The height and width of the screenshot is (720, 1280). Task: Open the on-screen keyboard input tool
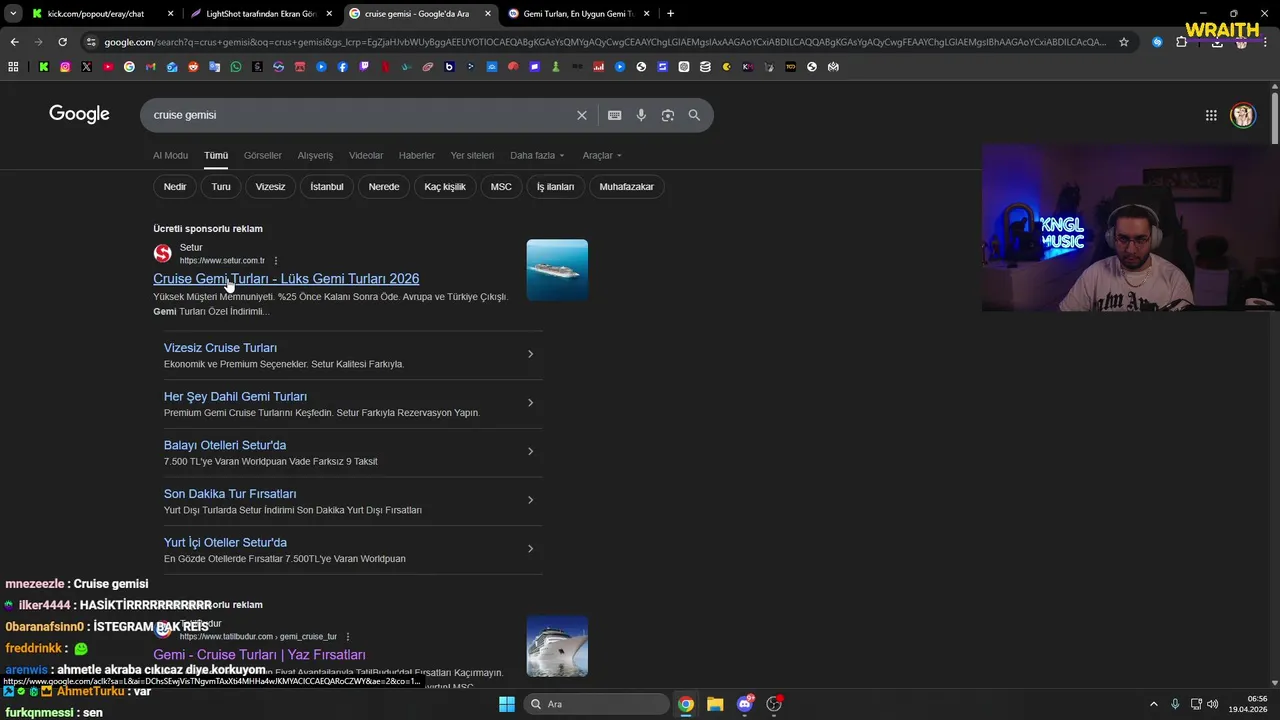point(615,115)
